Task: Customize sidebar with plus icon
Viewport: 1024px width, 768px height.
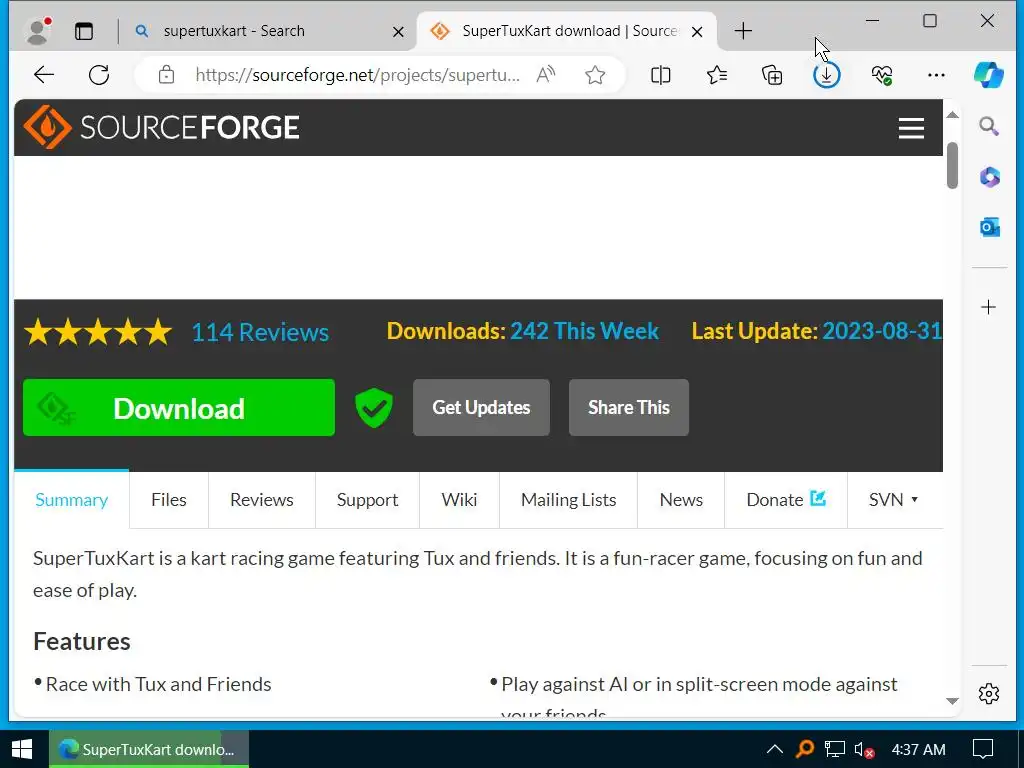Action: click(989, 307)
